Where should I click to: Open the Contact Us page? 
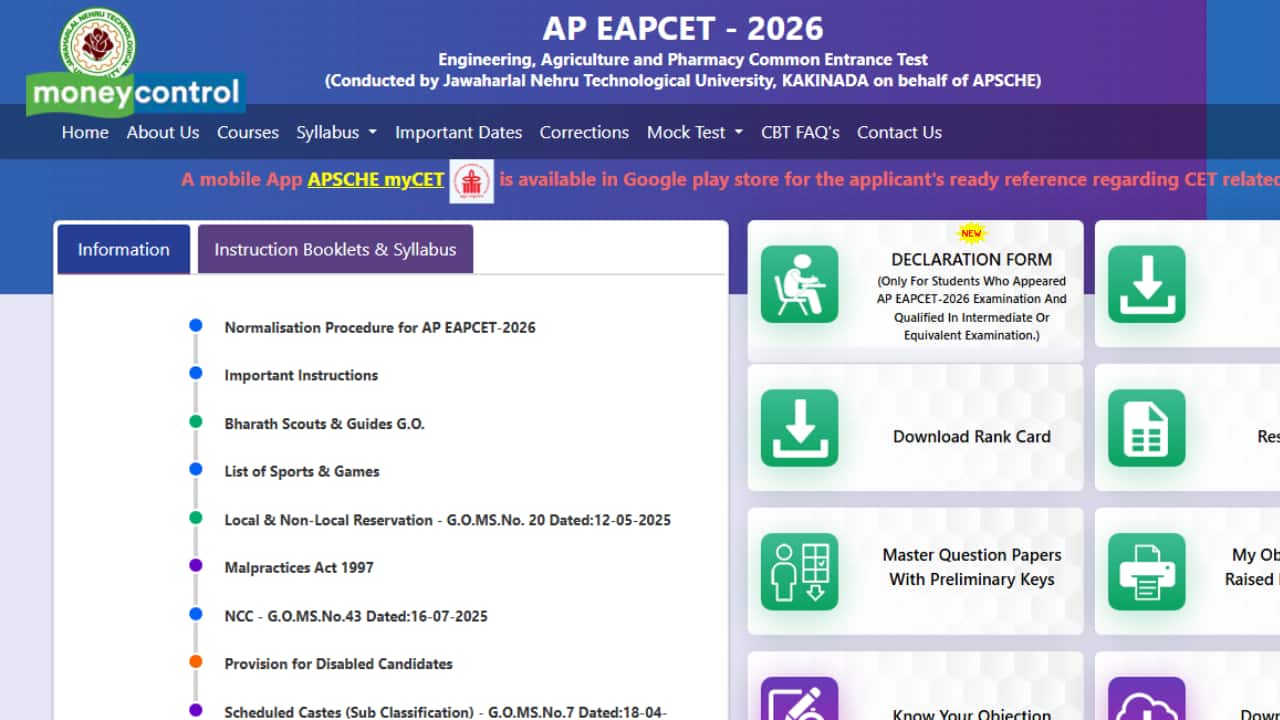(899, 132)
